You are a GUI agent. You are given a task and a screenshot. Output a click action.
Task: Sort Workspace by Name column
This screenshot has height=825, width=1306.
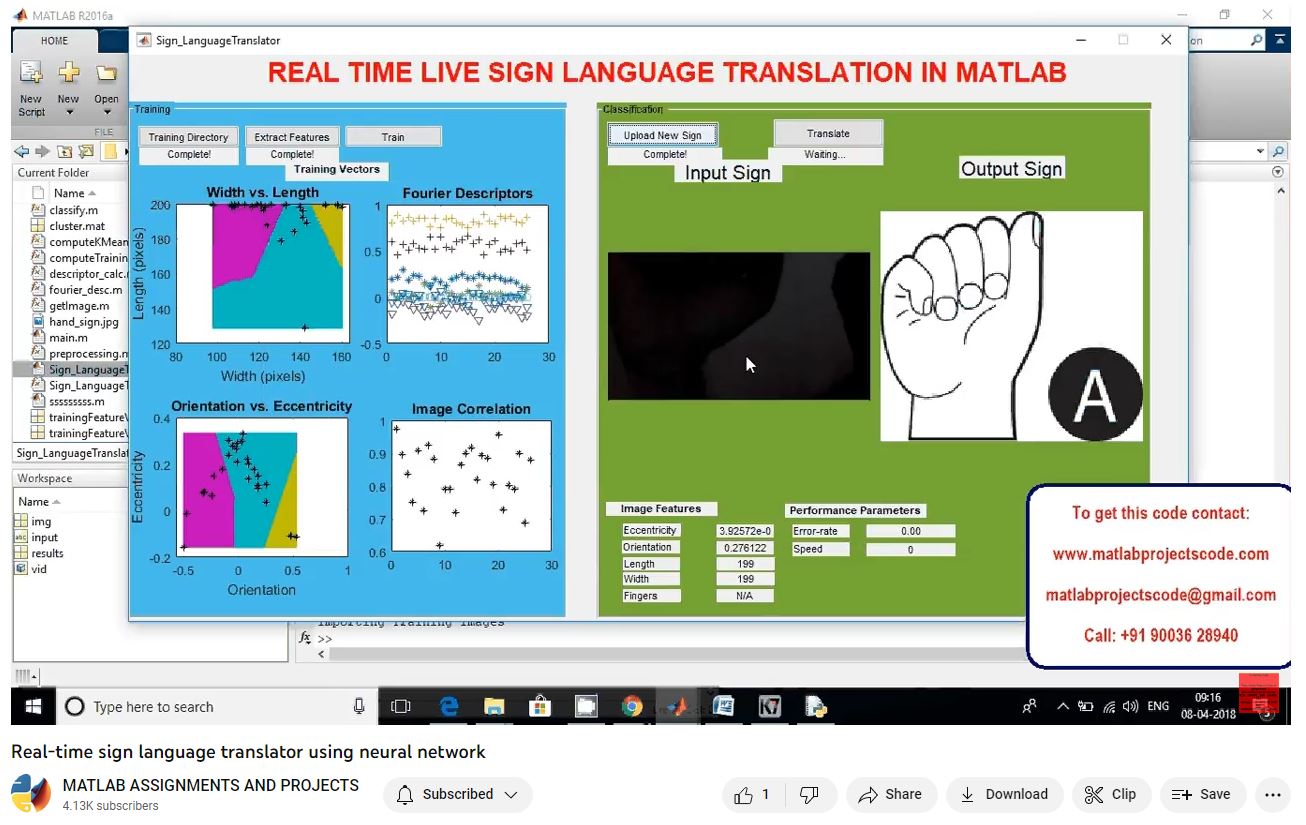pos(40,501)
